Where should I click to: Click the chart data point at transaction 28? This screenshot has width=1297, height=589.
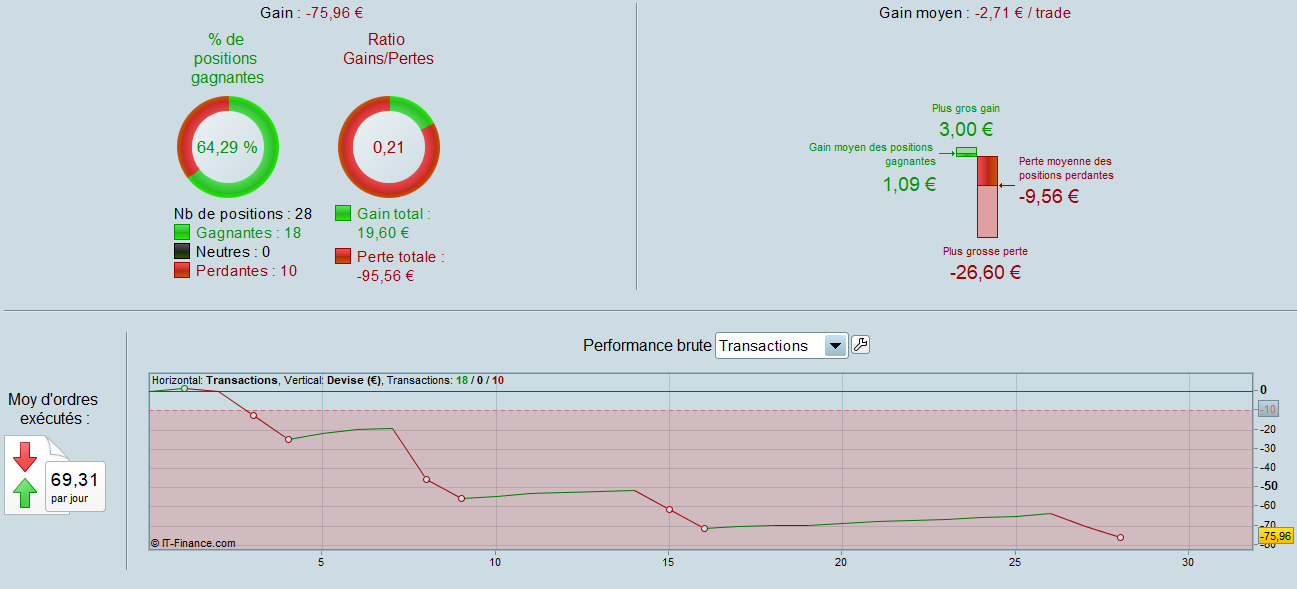coord(1120,538)
